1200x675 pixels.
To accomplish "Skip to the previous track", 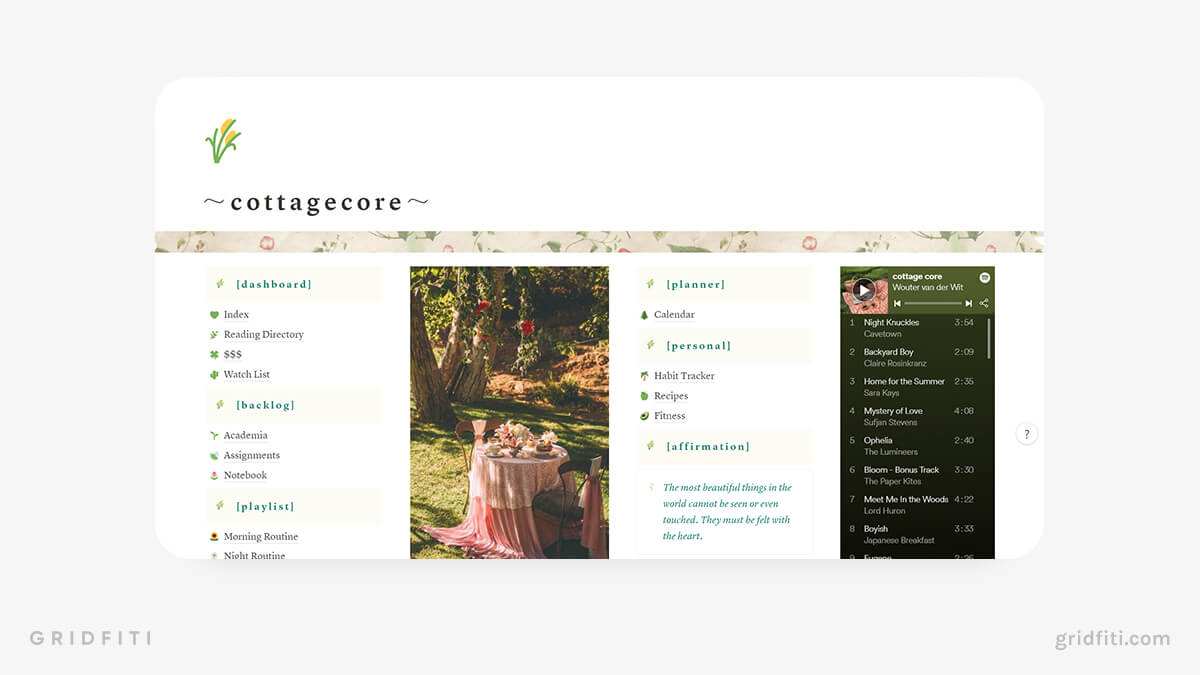I will pyautogui.click(x=897, y=303).
